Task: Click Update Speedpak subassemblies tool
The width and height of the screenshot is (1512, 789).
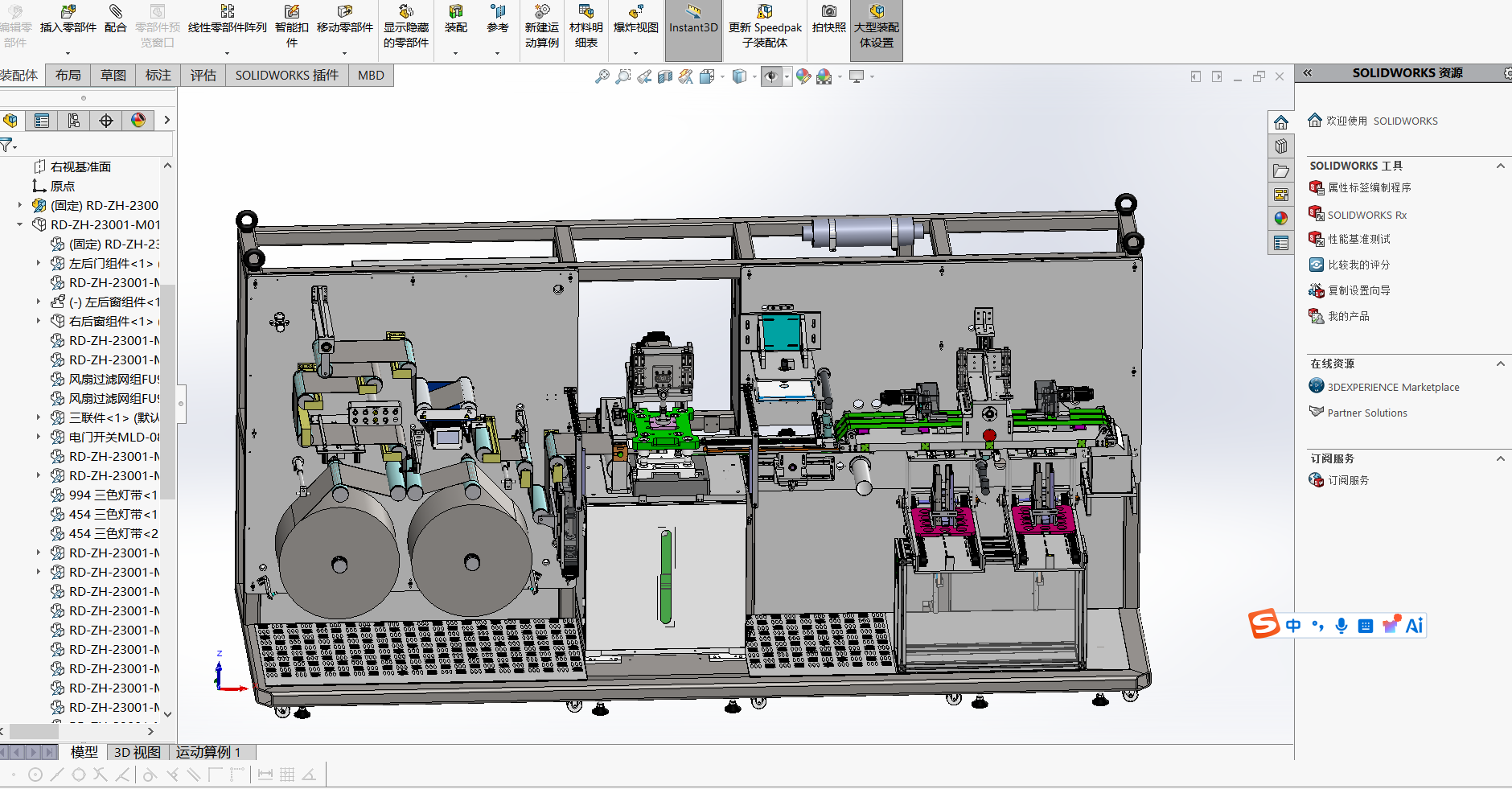Action: pos(765,27)
